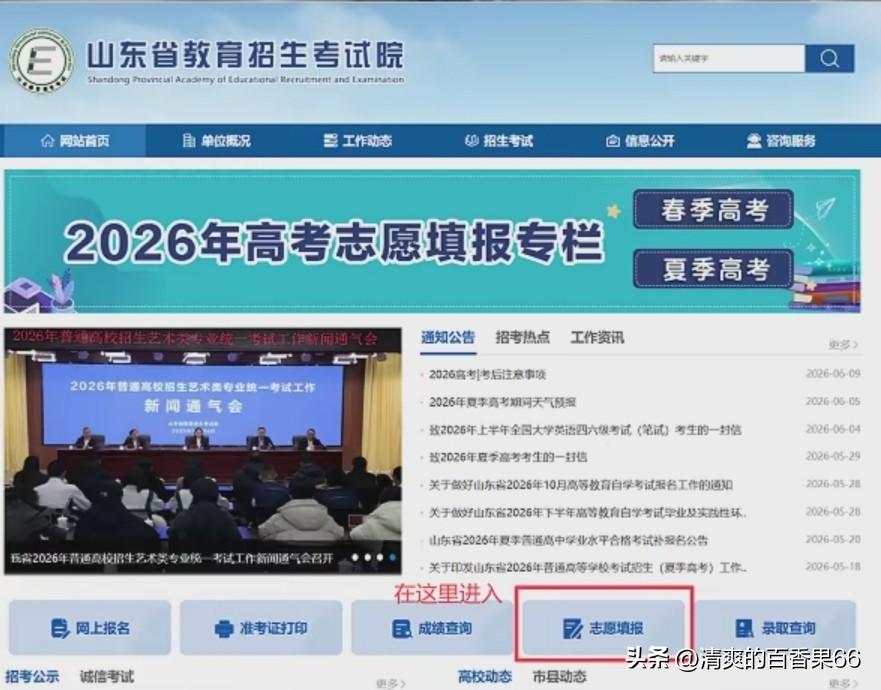Viewport: 881px width, 690px height.
Task: Switch to the 招考热点 tab
Action: tap(523, 337)
